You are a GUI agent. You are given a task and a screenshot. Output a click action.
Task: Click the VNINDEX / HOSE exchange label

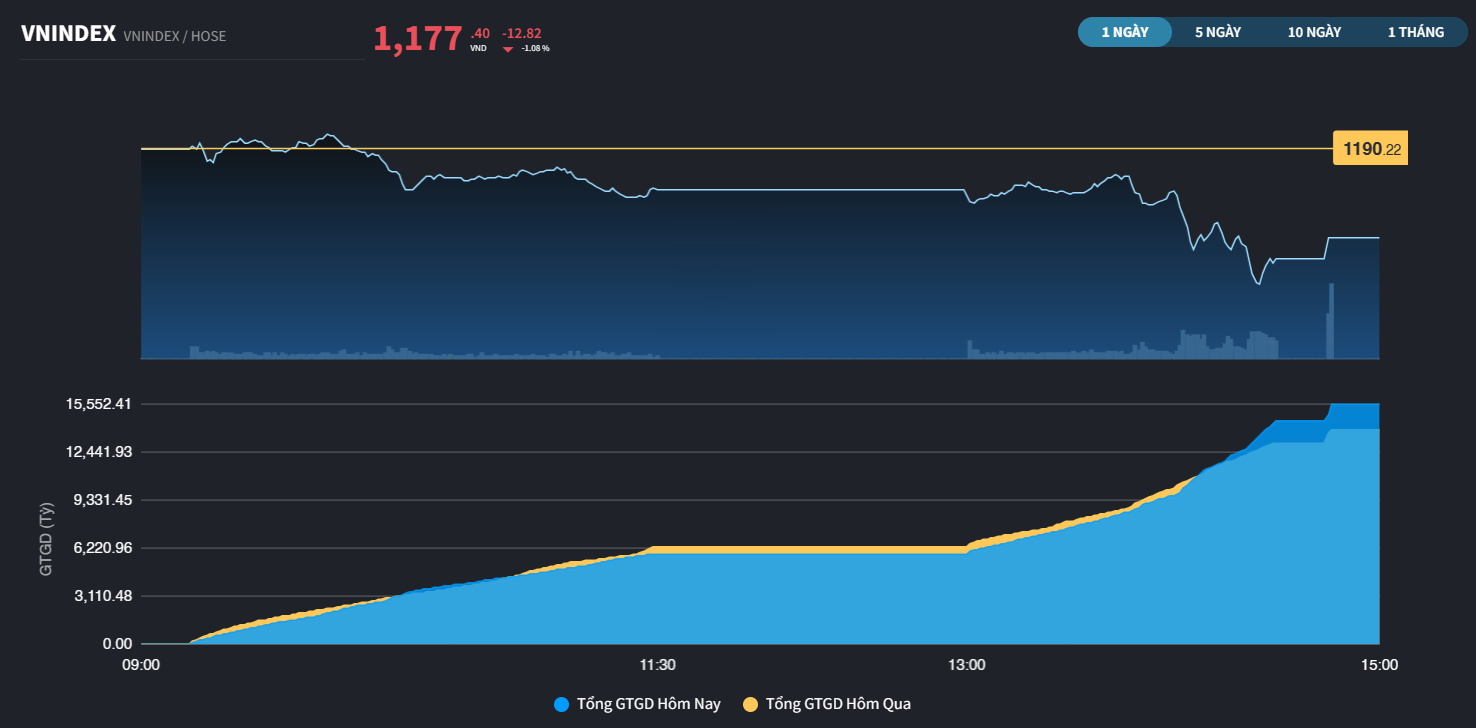pos(175,36)
